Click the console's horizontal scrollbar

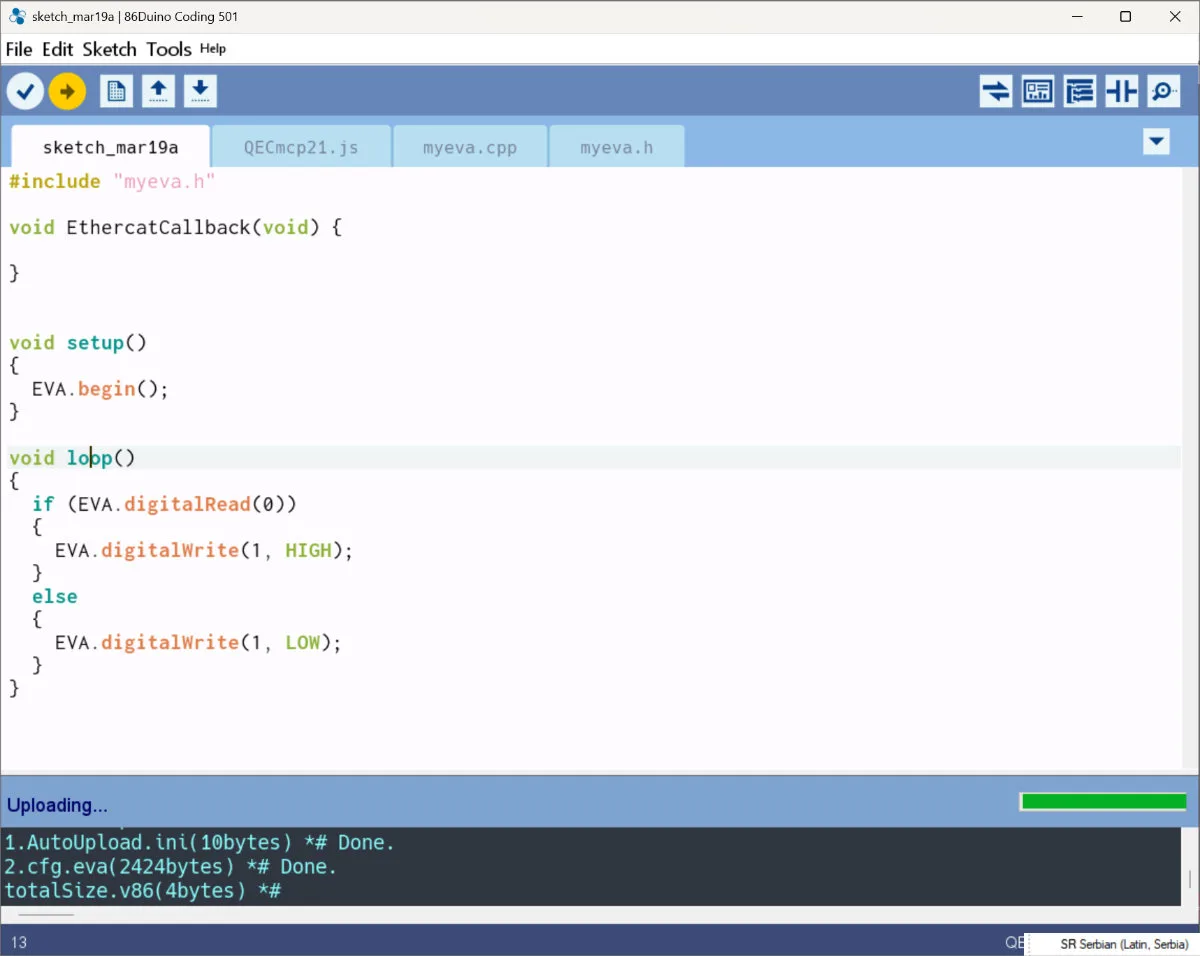point(46,914)
